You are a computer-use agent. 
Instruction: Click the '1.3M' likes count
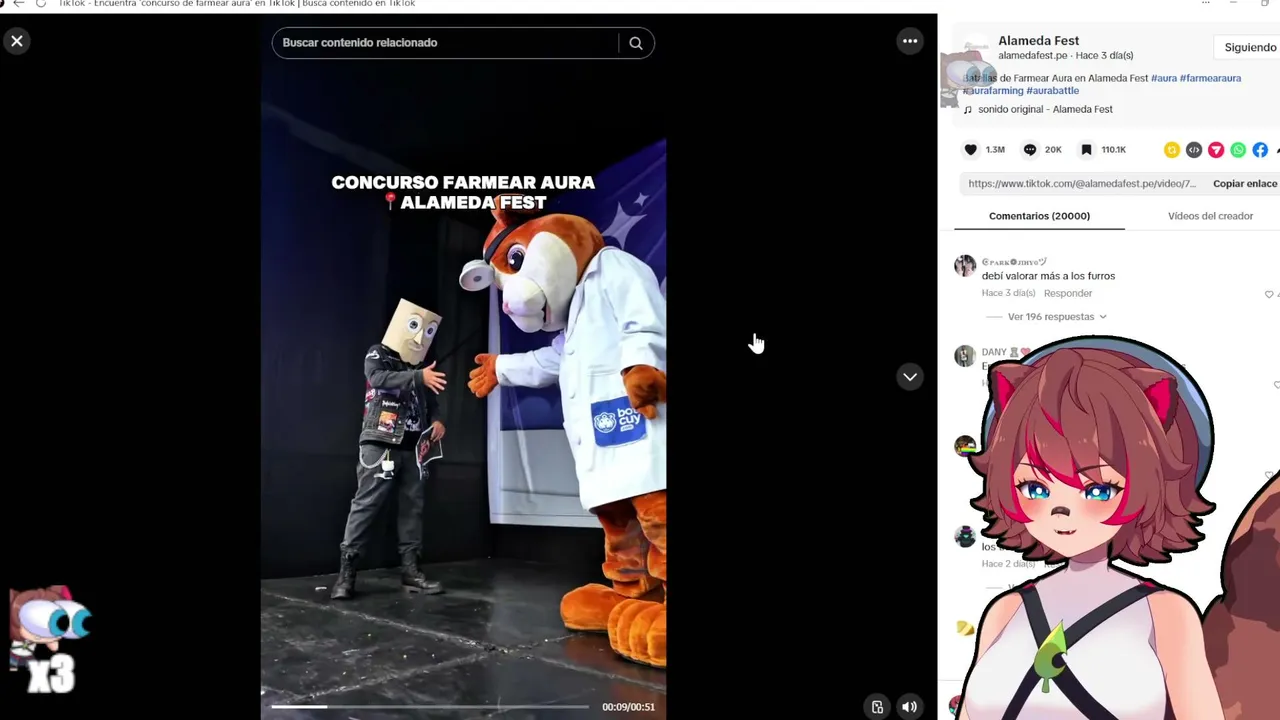point(995,150)
